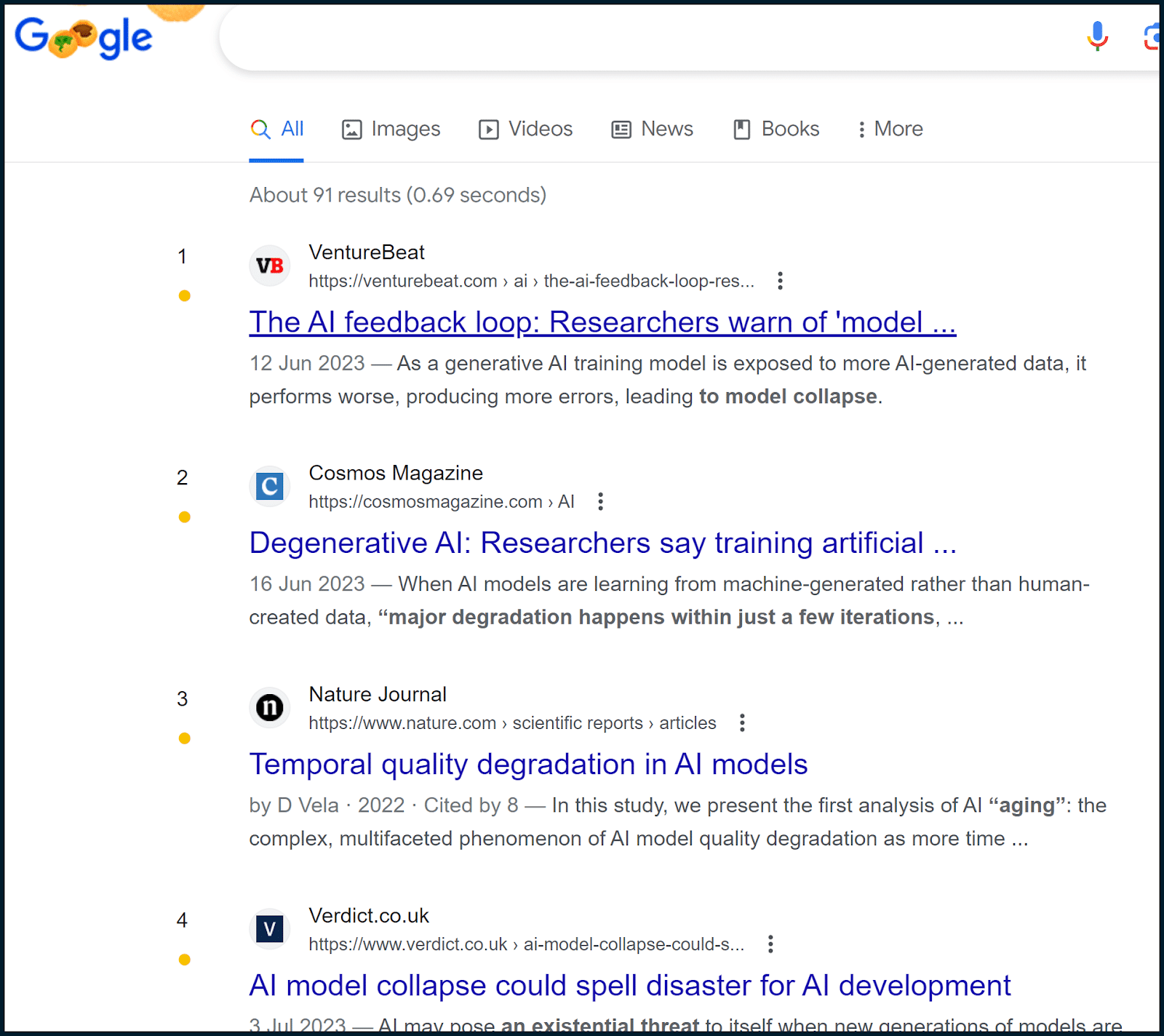
Task: Open options menu for Cosmos Magazine result
Action: coord(600,501)
